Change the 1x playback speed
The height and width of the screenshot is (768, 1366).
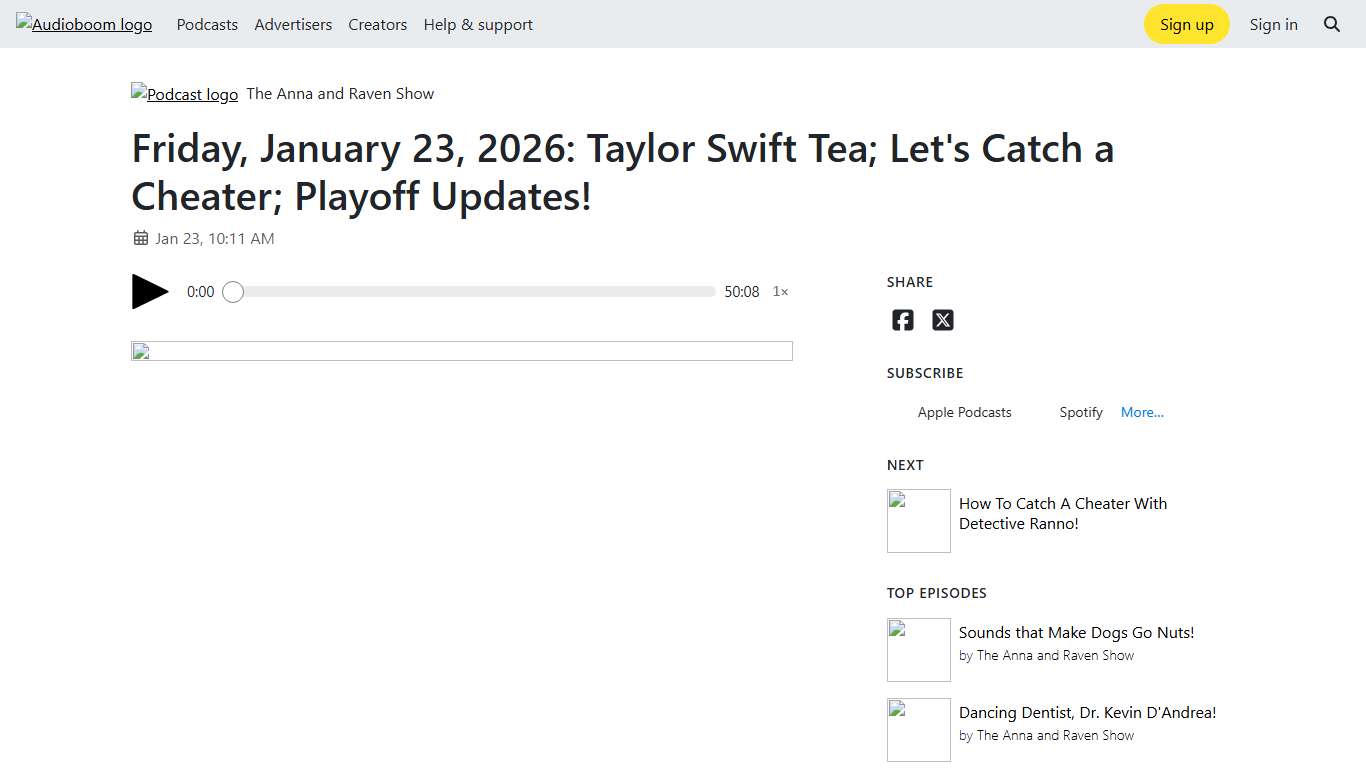pos(780,291)
